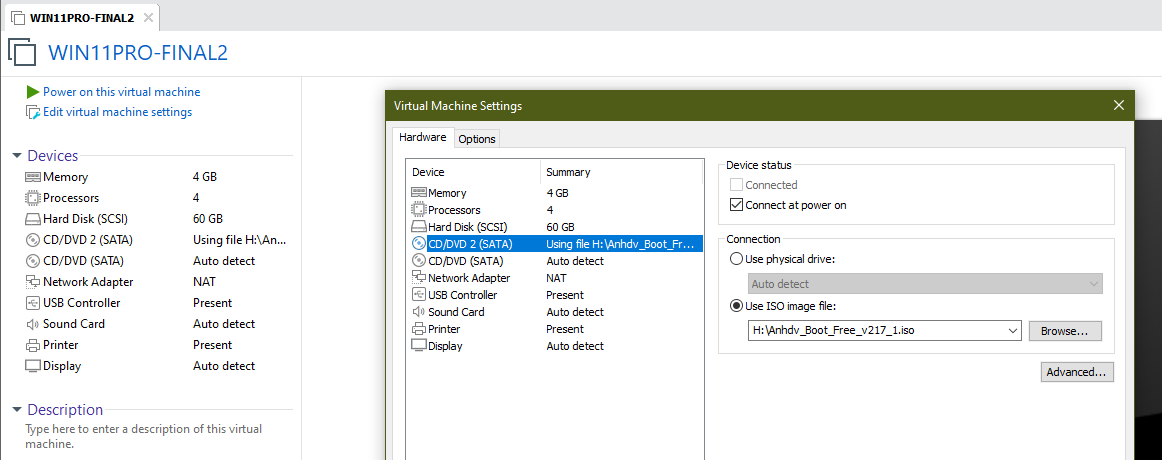The height and width of the screenshot is (460, 1162).
Task: Collapse the Devices section
Action: click(x=17, y=156)
